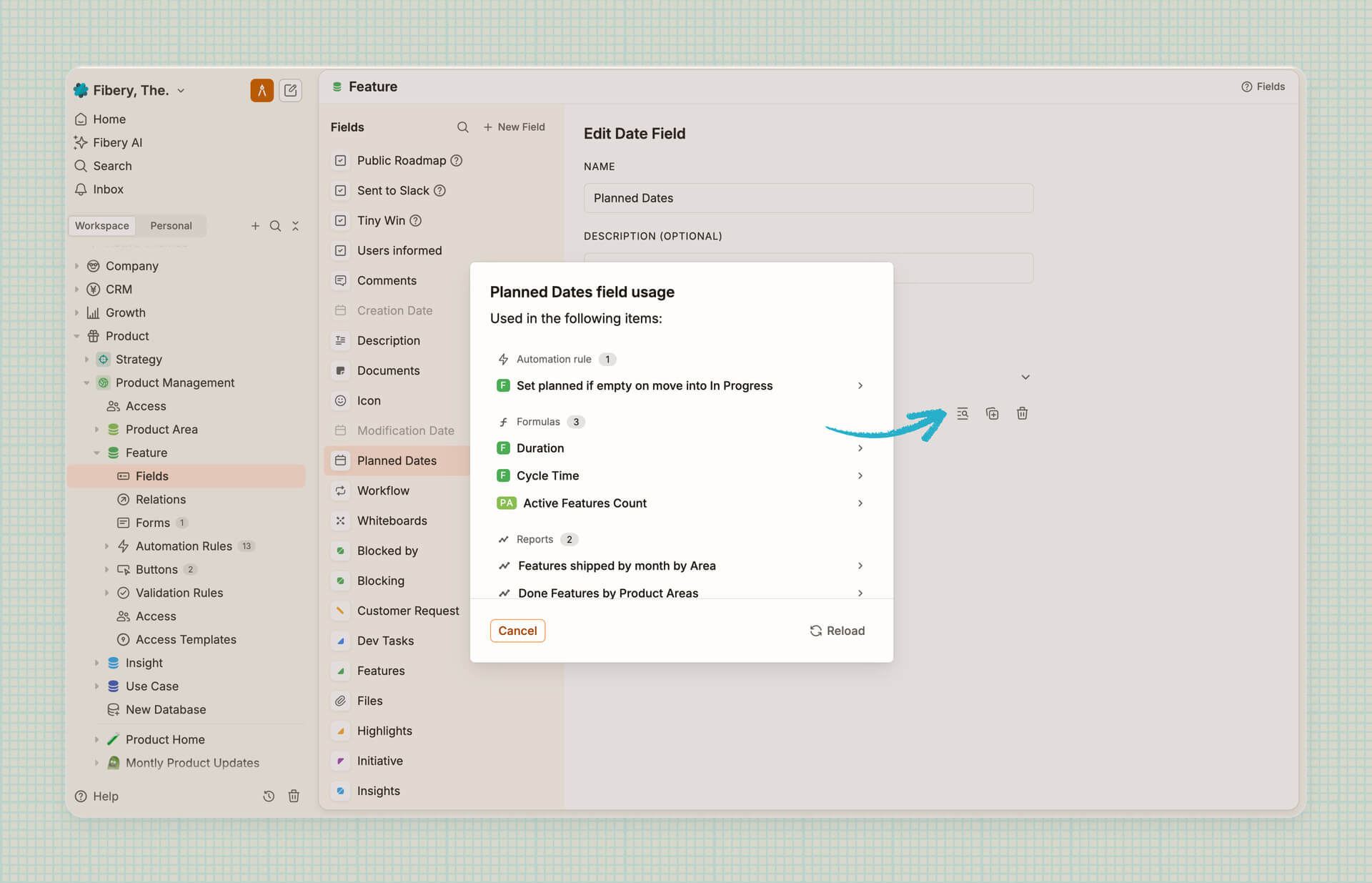Open the Cycle Time formula row
The height and width of the screenshot is (883, 1372).
click(x=681, y=475)
